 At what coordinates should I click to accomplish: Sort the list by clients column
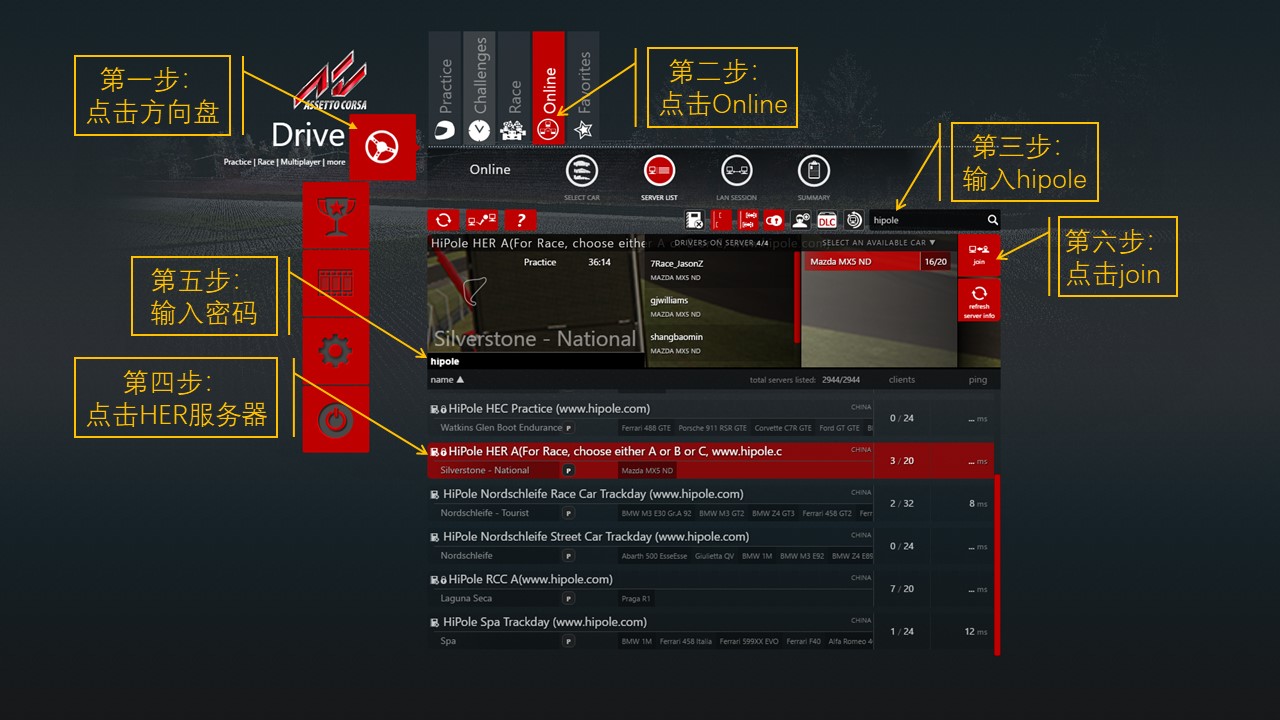pyautogui.click(x=901, y=380)
